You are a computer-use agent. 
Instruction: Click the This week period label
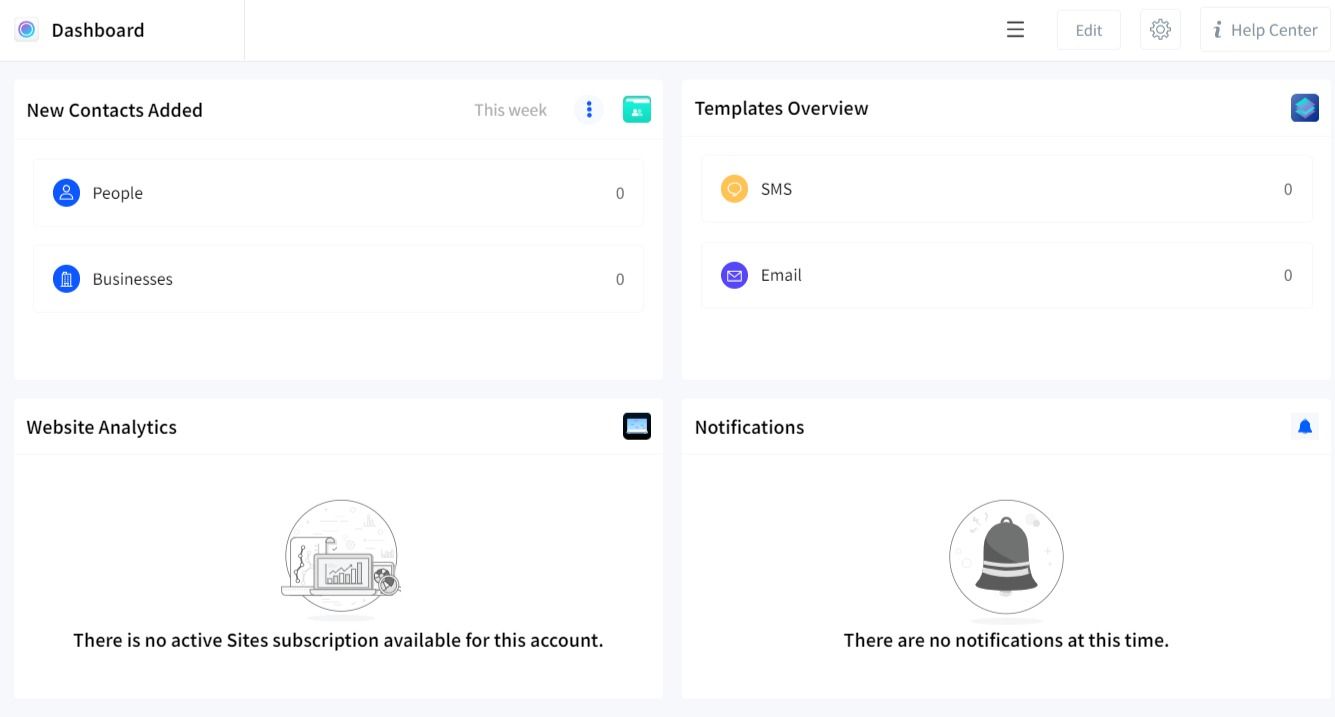click(x=510, y=110)
